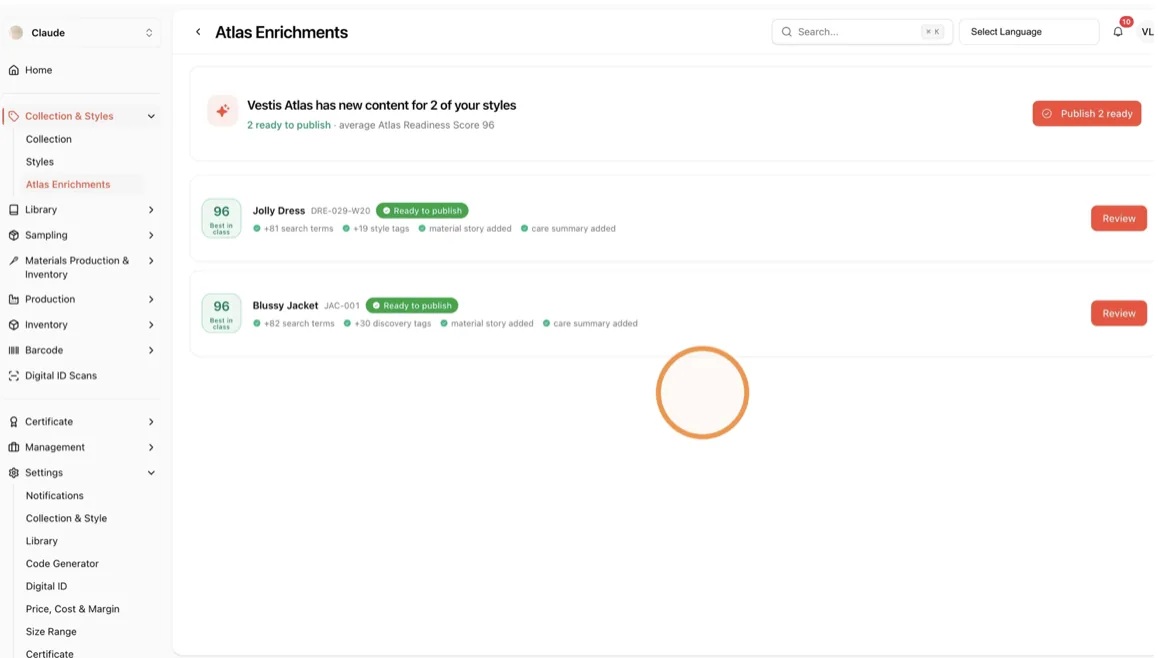
Task: Click the Collection & Styles tag icon
Action: pyautogui.click(x=13, y=116)
